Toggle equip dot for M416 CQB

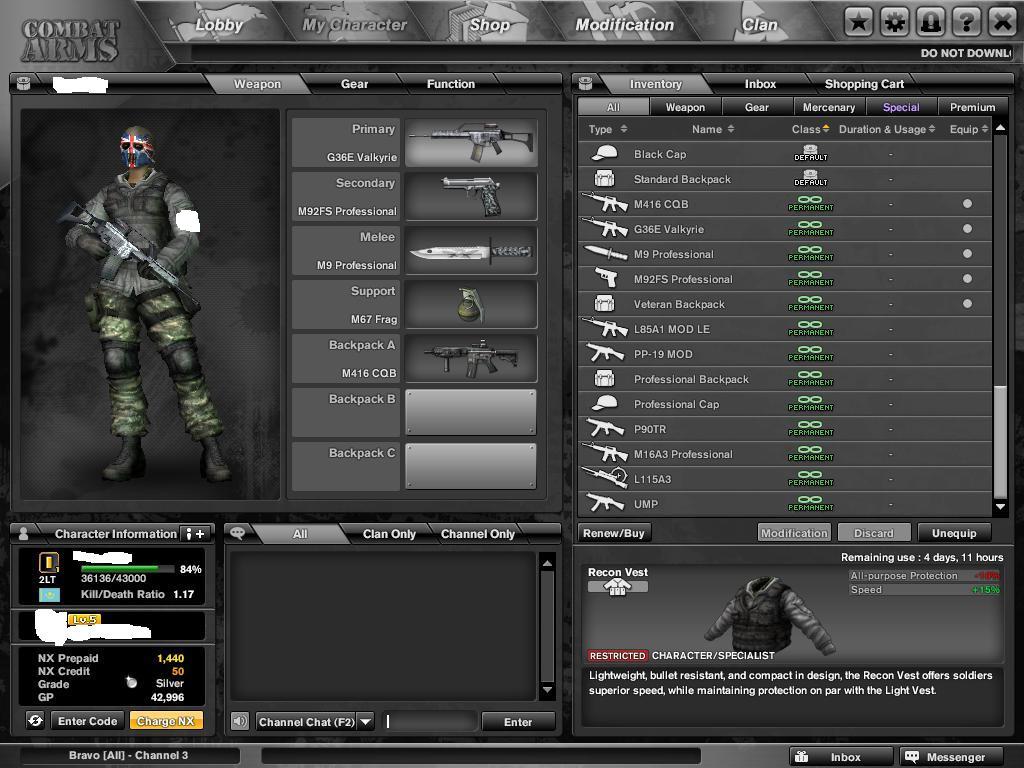[967, 204]
